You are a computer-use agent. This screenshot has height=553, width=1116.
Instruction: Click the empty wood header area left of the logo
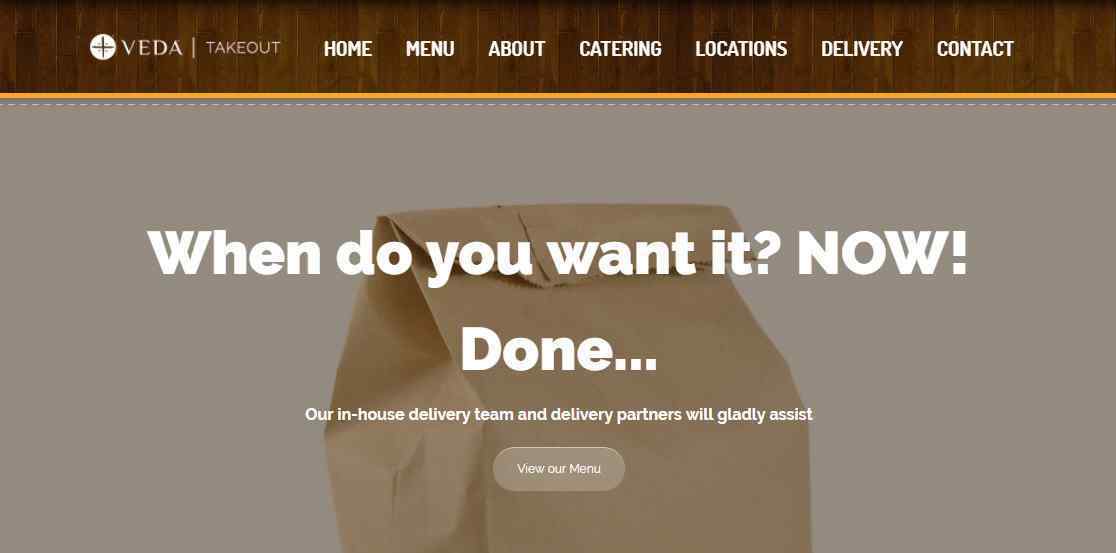pos(43,47)
